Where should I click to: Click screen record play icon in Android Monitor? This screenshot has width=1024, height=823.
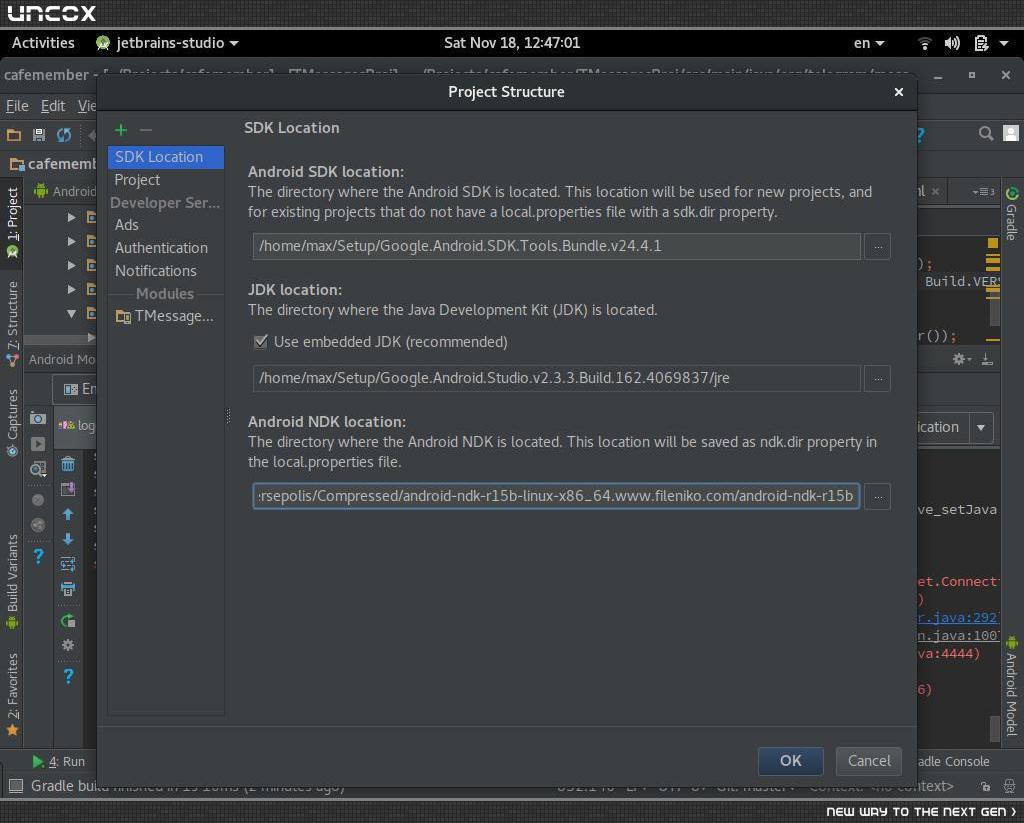pos(38,444)
